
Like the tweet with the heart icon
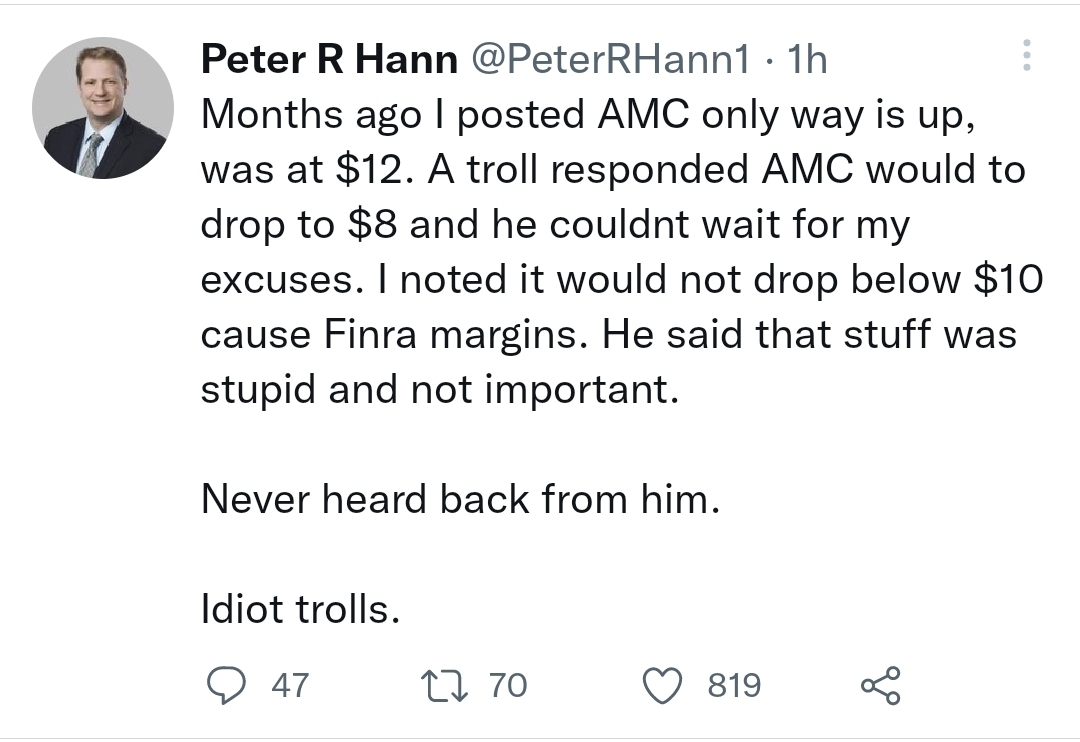(x=659, y=685)
